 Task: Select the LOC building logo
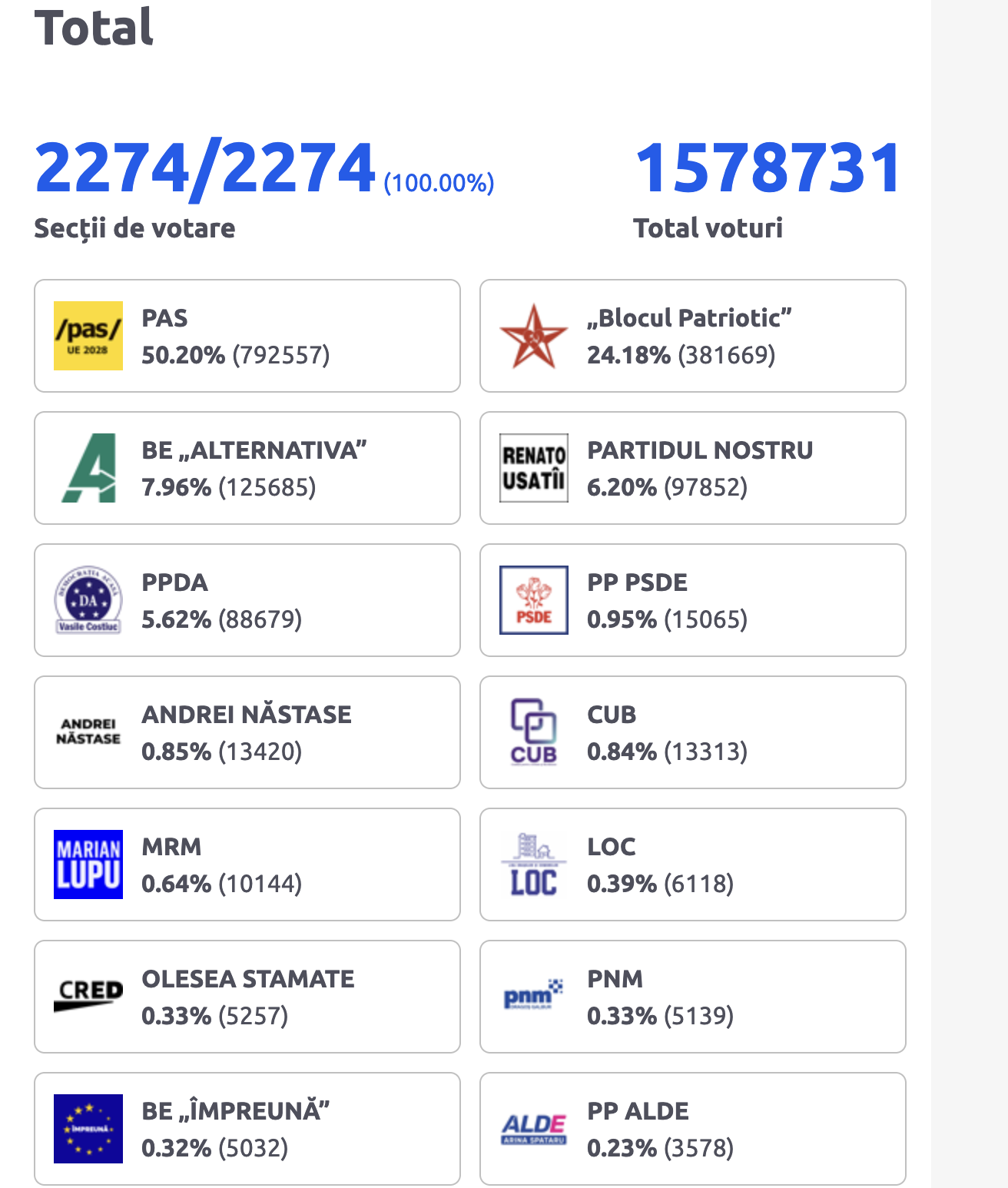coord(534,864)
